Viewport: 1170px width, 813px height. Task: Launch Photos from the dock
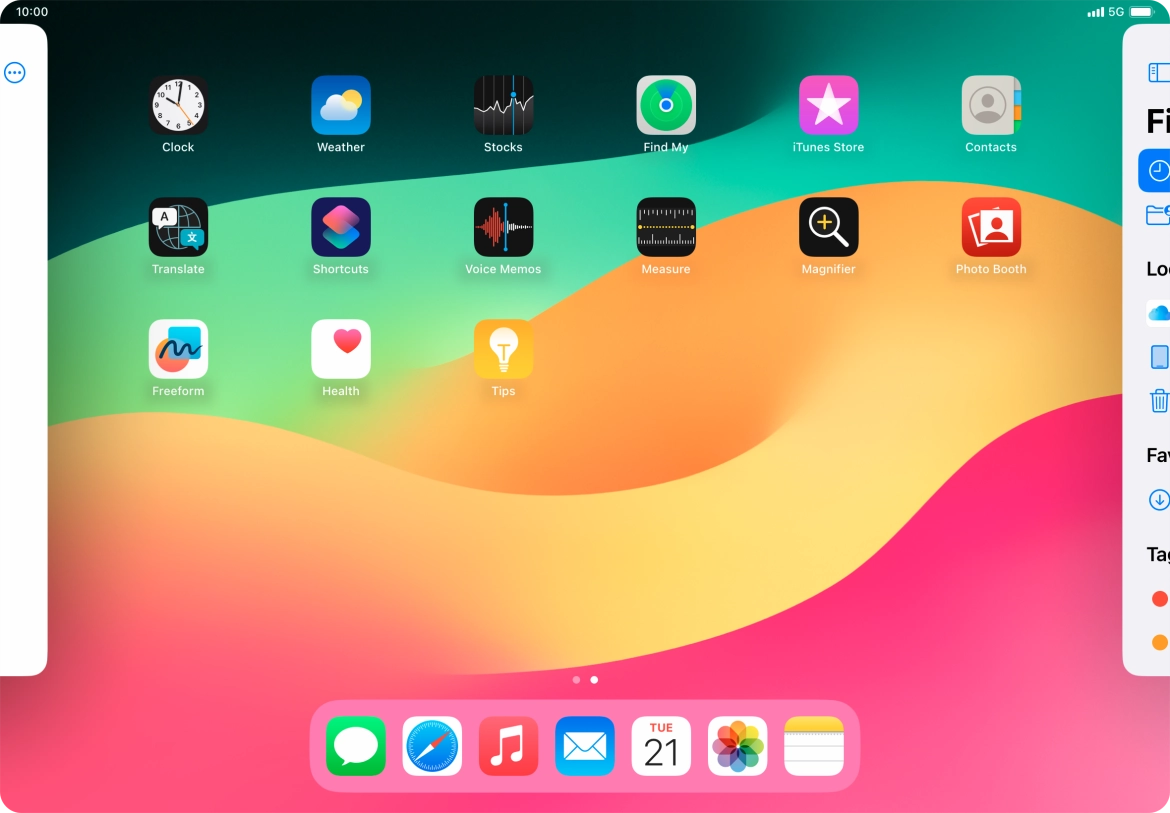[x=737, y=746]
